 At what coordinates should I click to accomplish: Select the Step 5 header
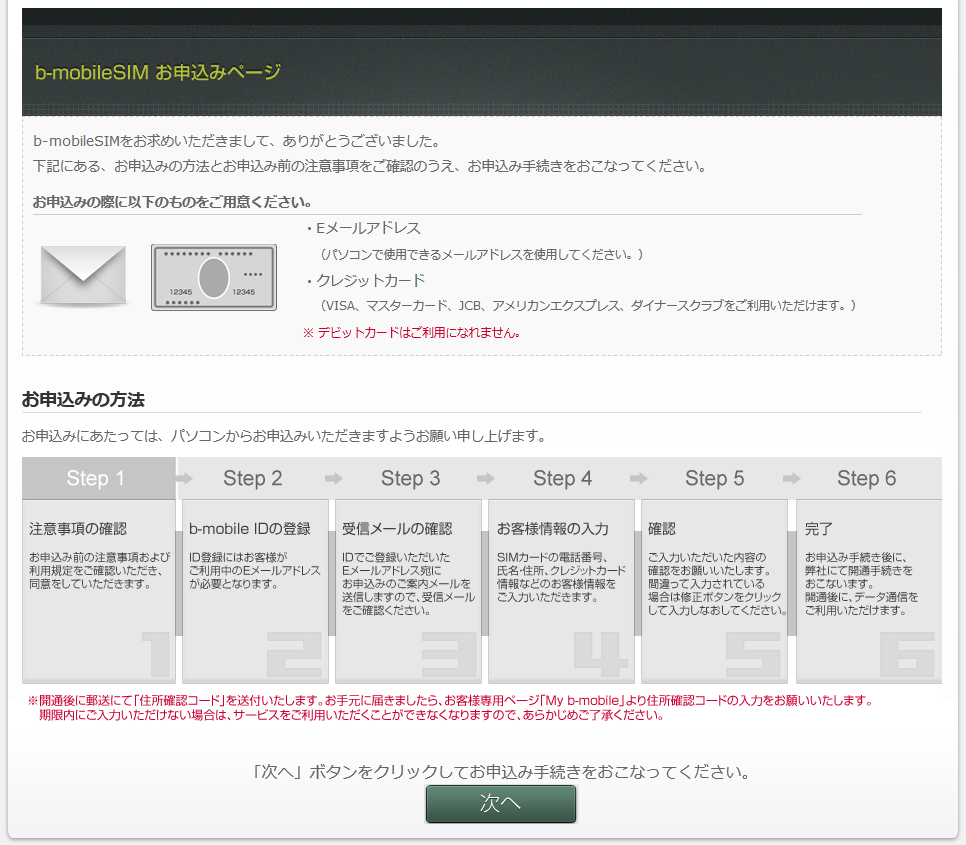coord(715,478)
